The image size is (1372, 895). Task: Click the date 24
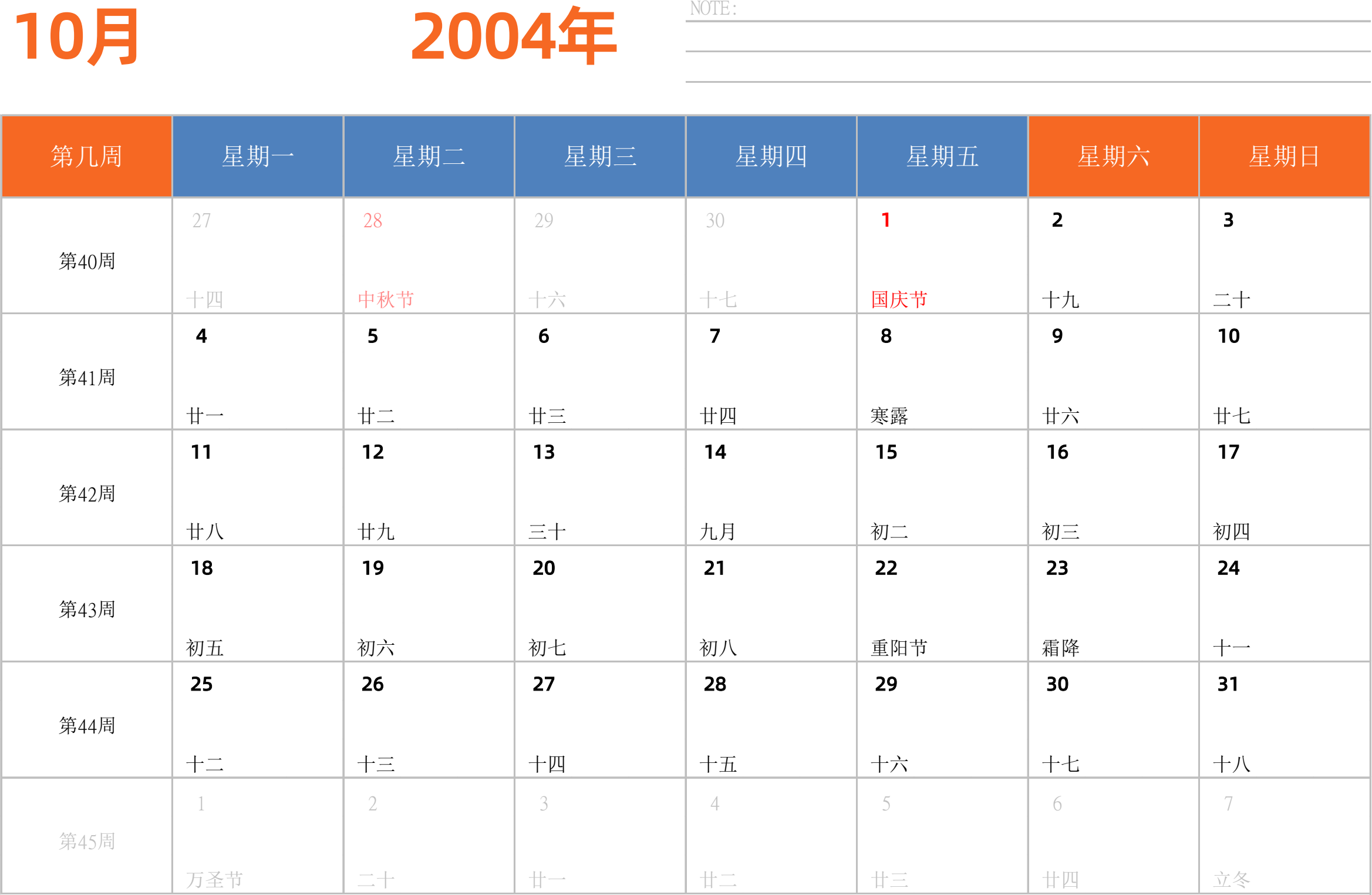point(1229,568)
